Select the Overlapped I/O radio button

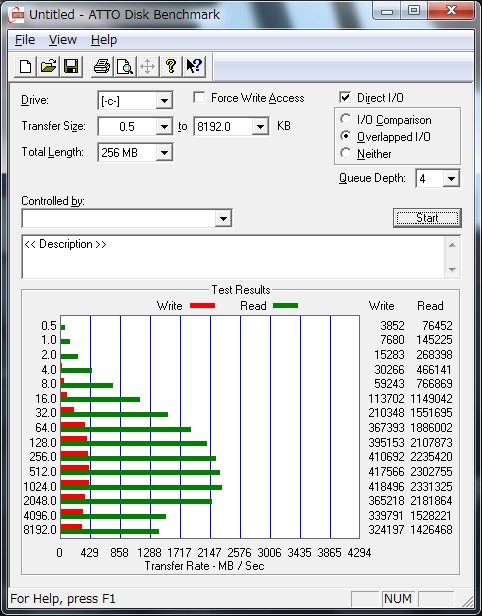pyautogui.click(x=345, y=136)
